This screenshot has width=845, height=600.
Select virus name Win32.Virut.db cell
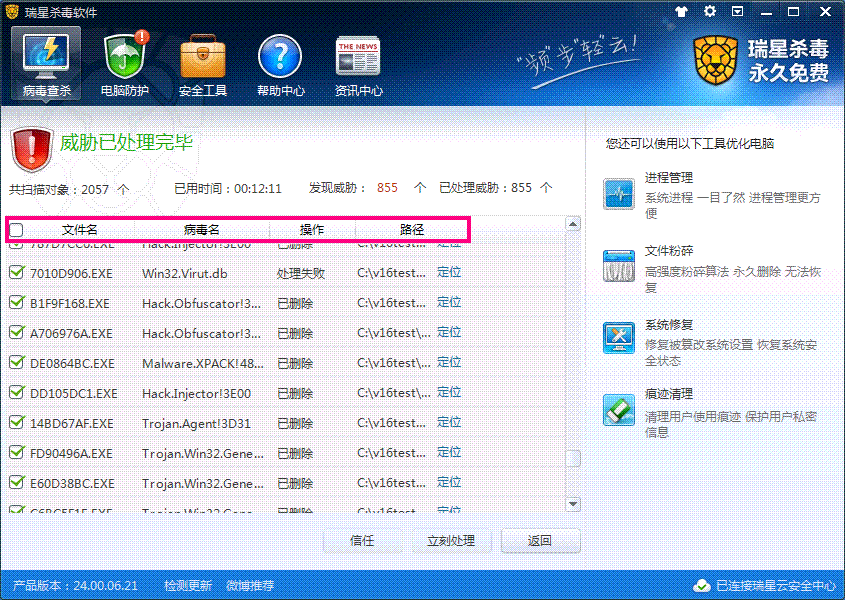[x=184, y=274]
